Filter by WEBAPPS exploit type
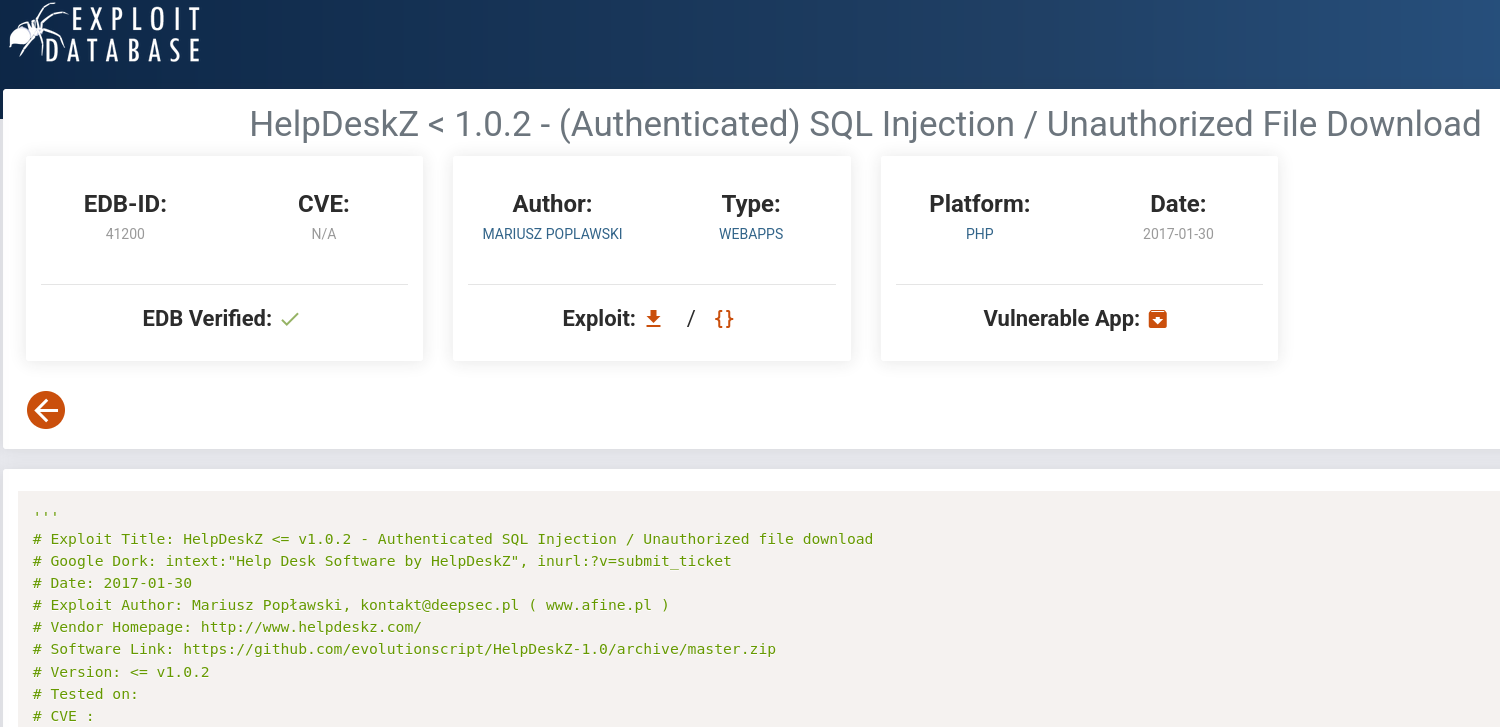The height and width of the screenshot is (727, 1500). tap(751, 234)
